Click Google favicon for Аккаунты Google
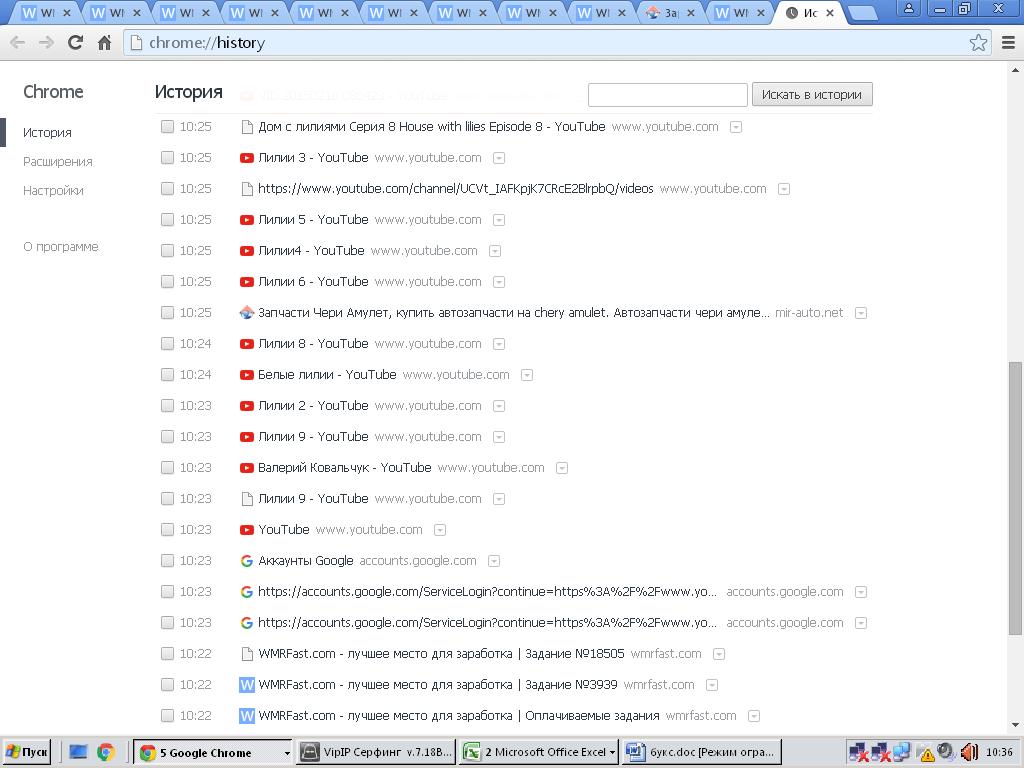The height and width of the screenshot is (768, 1024). [247, 561]
